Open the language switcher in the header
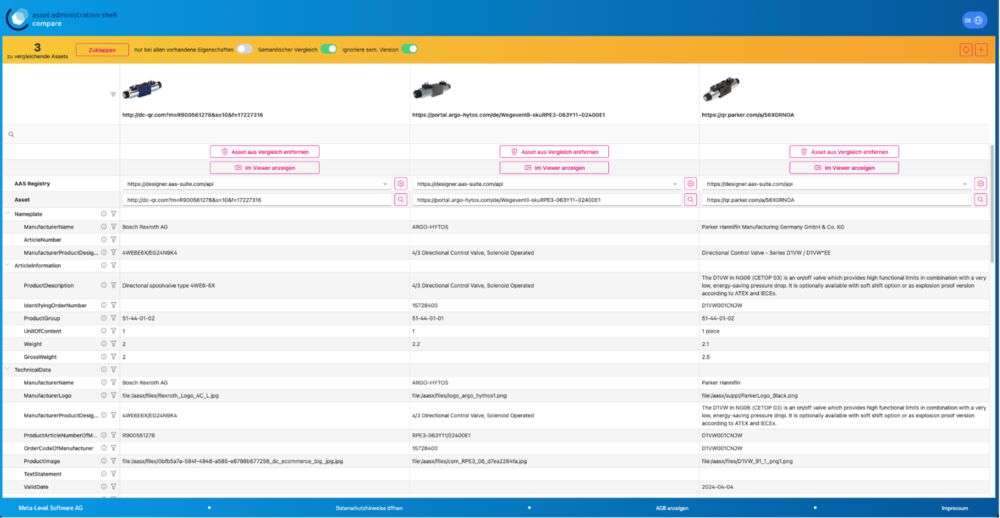Viewport: 1000px width, 518px height. tap(974, 20)
